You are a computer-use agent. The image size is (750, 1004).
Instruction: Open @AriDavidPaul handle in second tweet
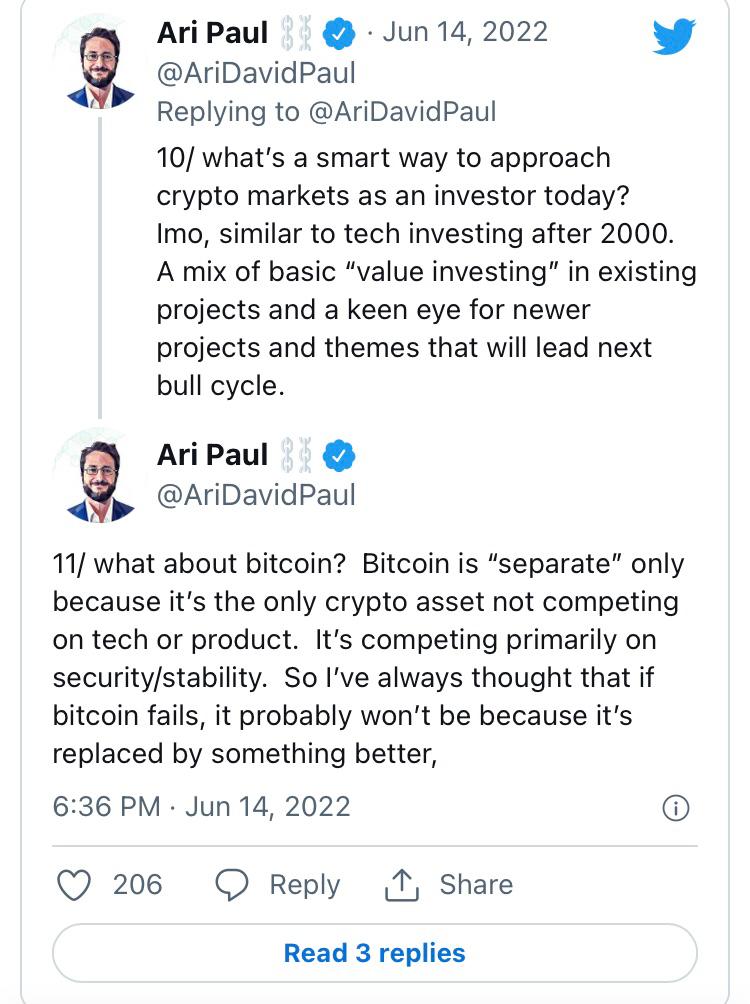coord(256,495)
